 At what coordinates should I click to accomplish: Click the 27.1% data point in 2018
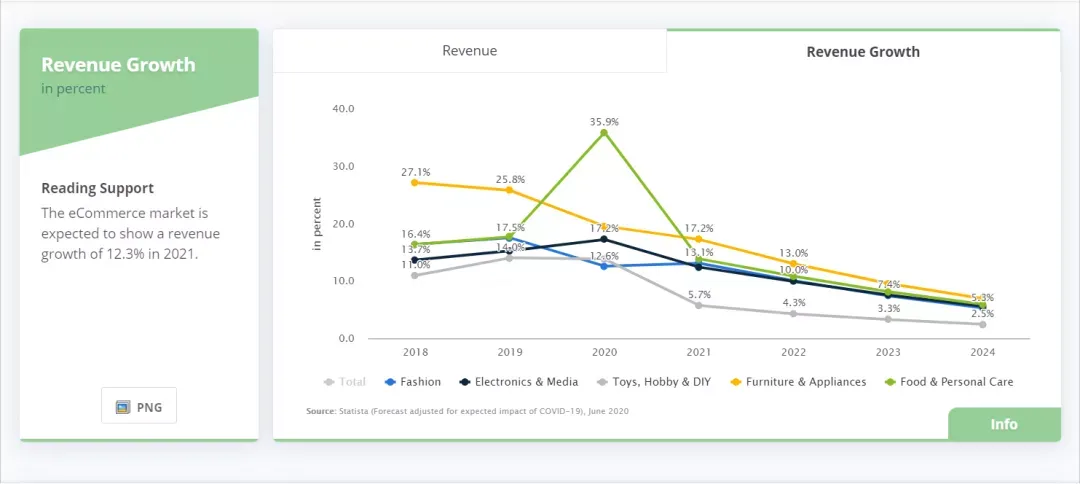pos(415,182)
